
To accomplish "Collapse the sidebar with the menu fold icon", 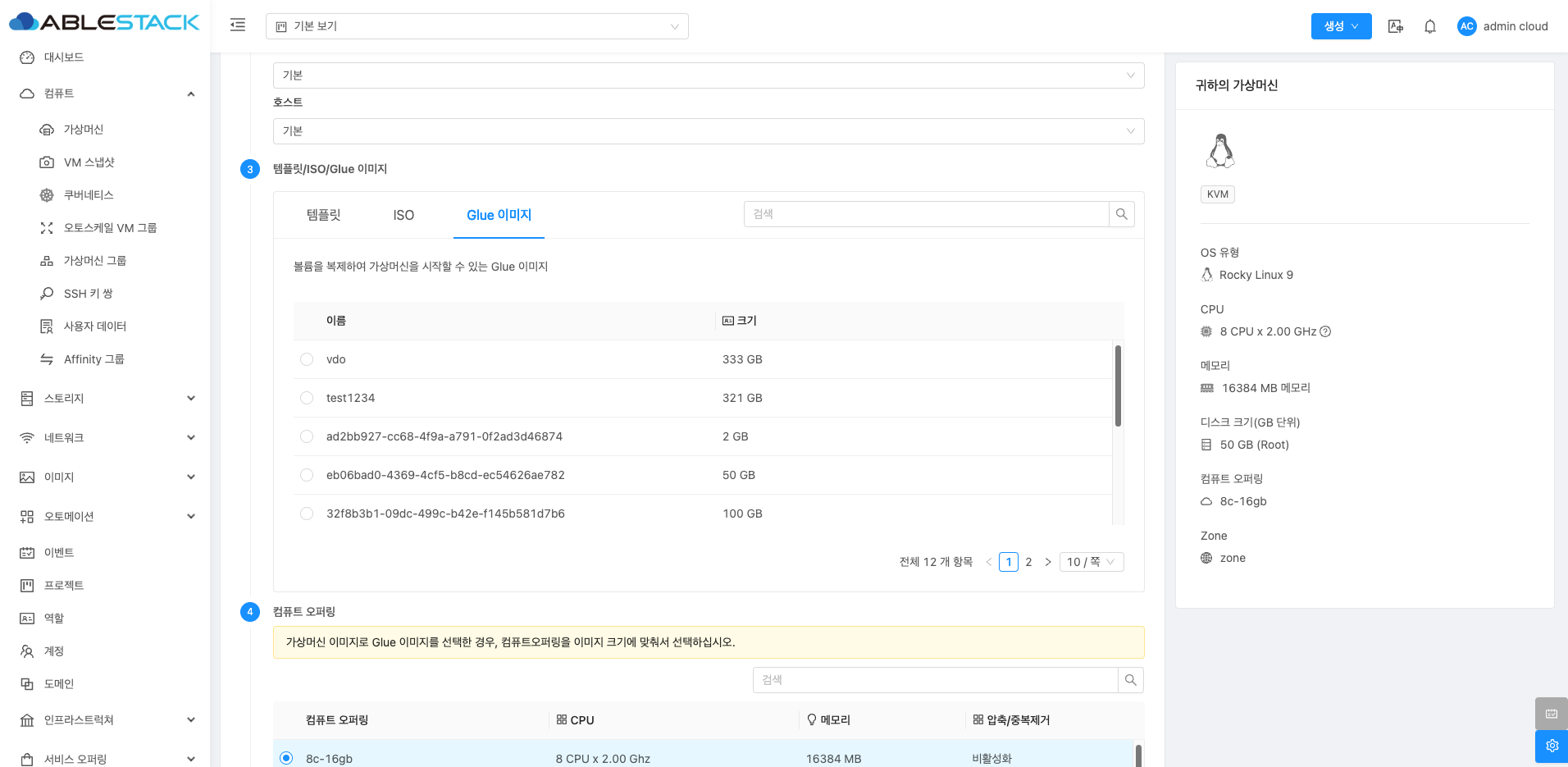I will (238, 25).
